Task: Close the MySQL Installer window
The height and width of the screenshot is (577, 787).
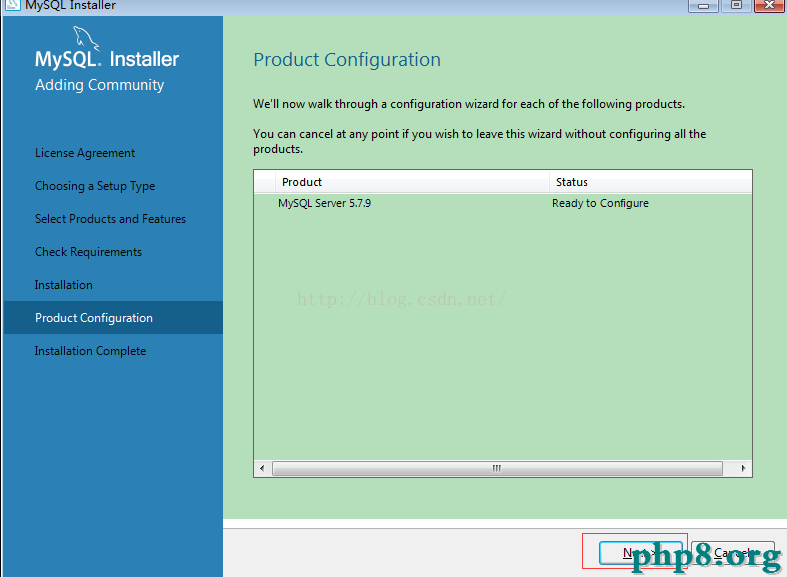Action: coord(769,6)
